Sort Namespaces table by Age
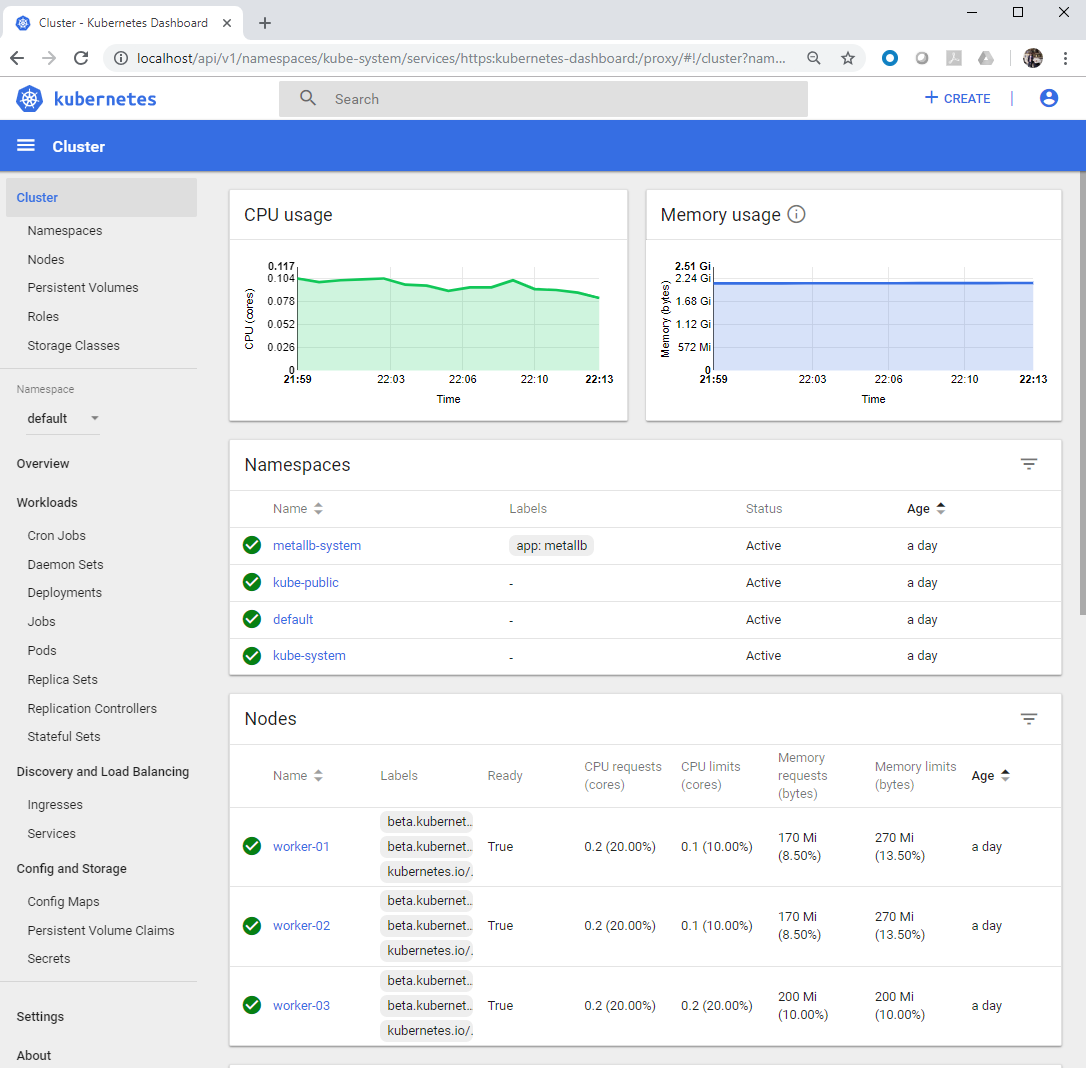The width and height of the screenshot is (1086, 1068). 926,508
